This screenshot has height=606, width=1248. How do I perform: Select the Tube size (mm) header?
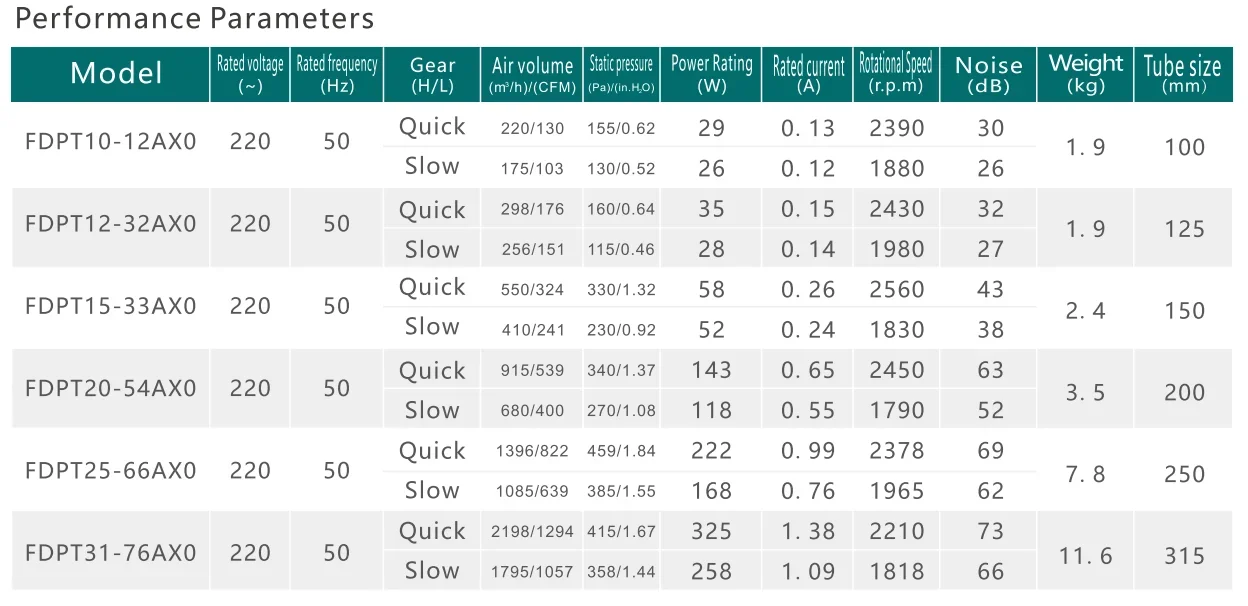click(1182, 74)
